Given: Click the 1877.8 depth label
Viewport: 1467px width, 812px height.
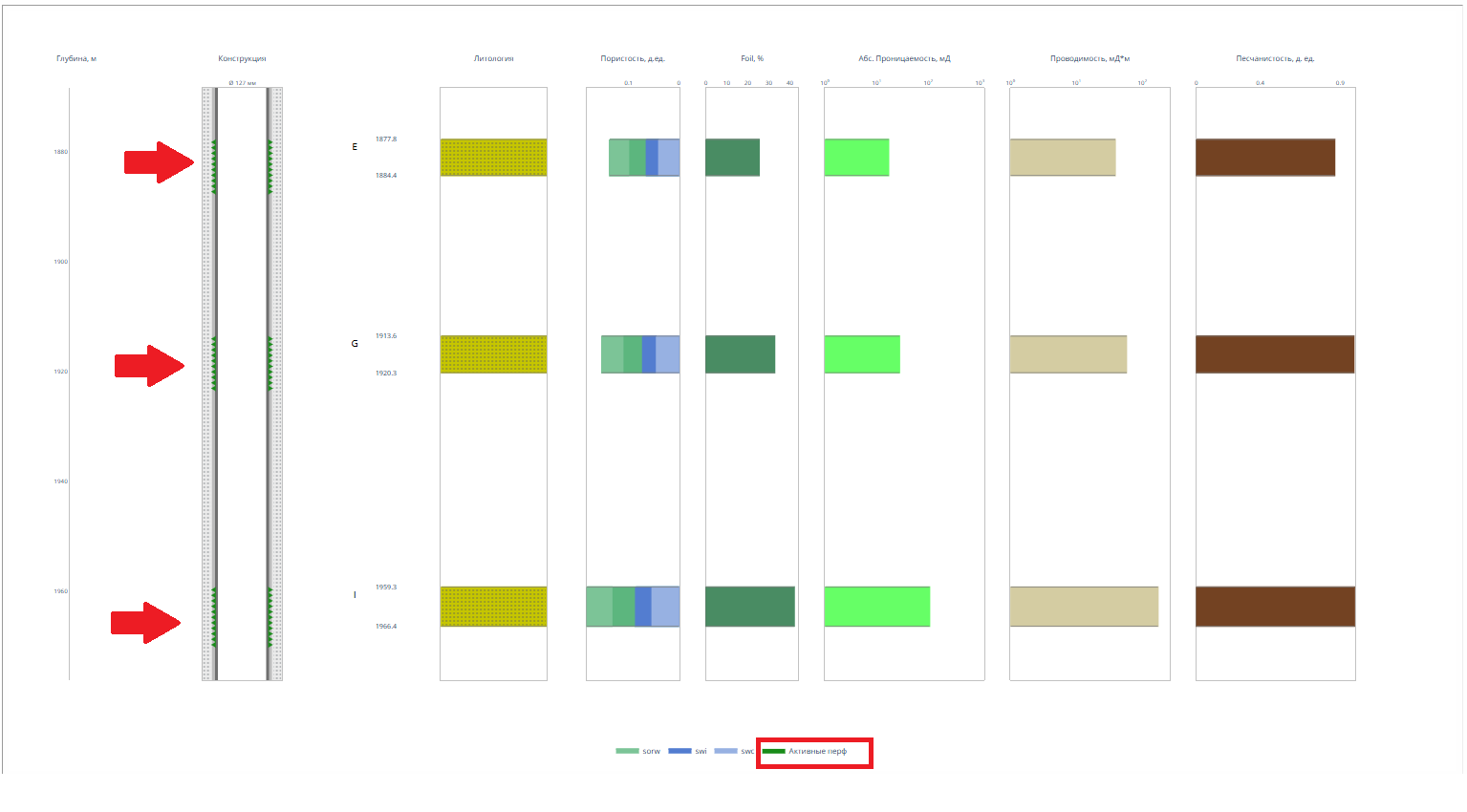Looking at the screenshot, I should coord(386,139).
